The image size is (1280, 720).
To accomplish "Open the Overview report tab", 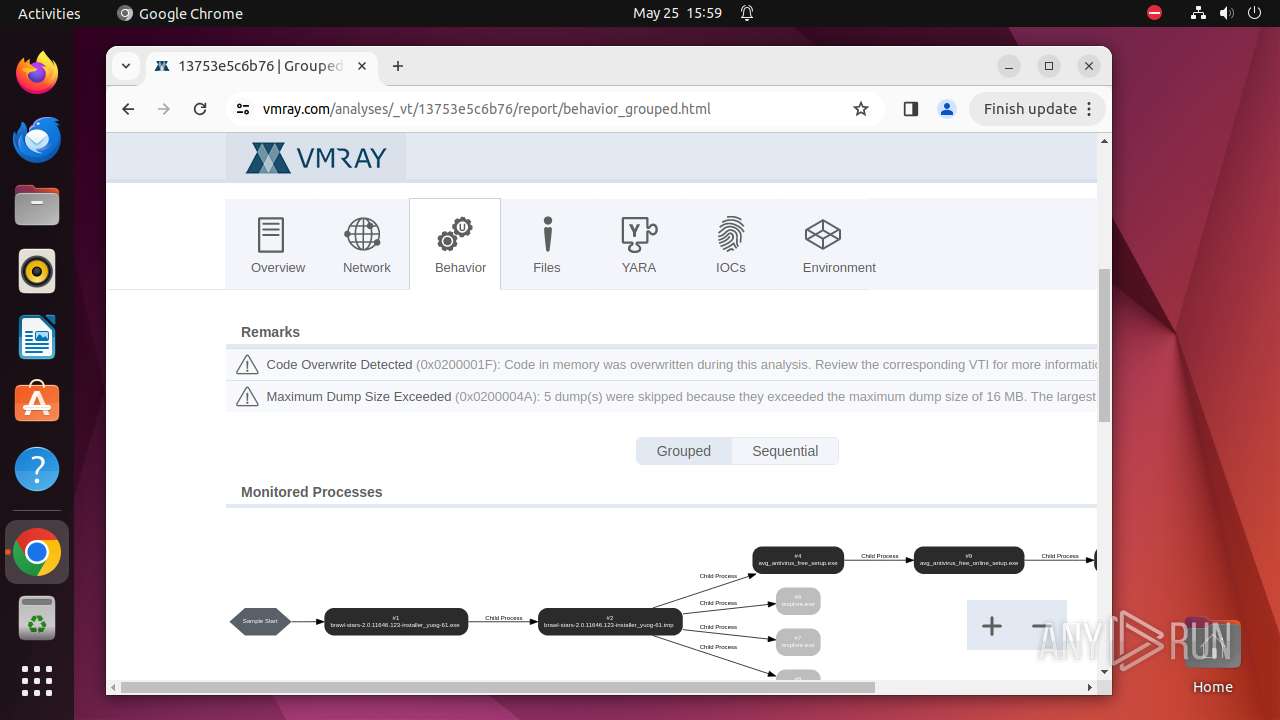I will [x=278, y=245].
